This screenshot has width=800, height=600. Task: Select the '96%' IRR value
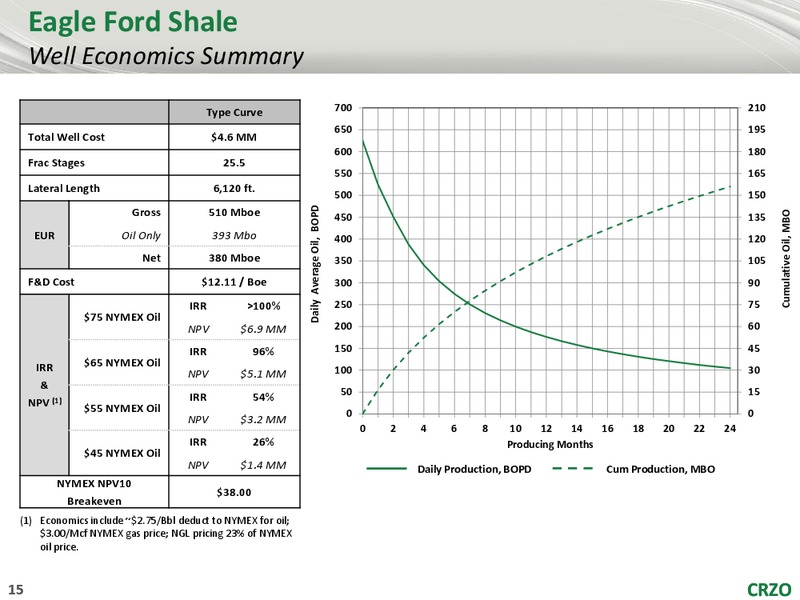point(263,352)
